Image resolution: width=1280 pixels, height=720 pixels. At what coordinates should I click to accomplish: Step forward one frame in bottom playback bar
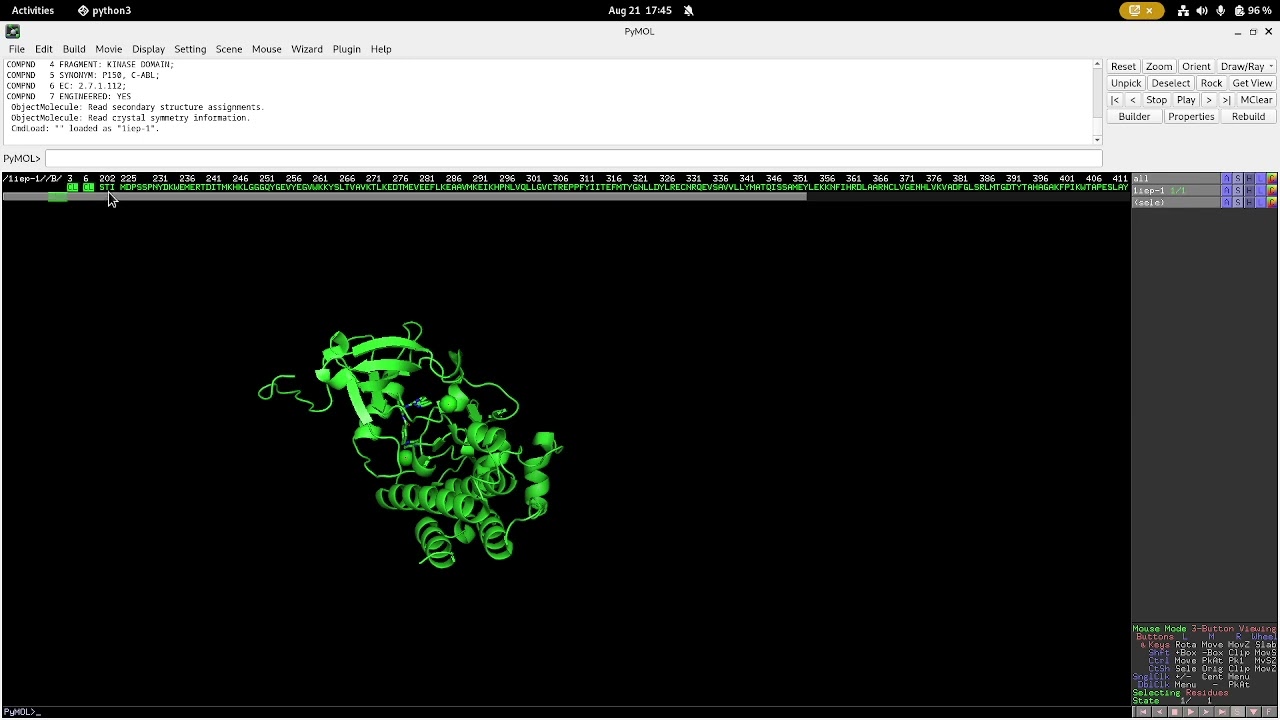pos(1206,712)
